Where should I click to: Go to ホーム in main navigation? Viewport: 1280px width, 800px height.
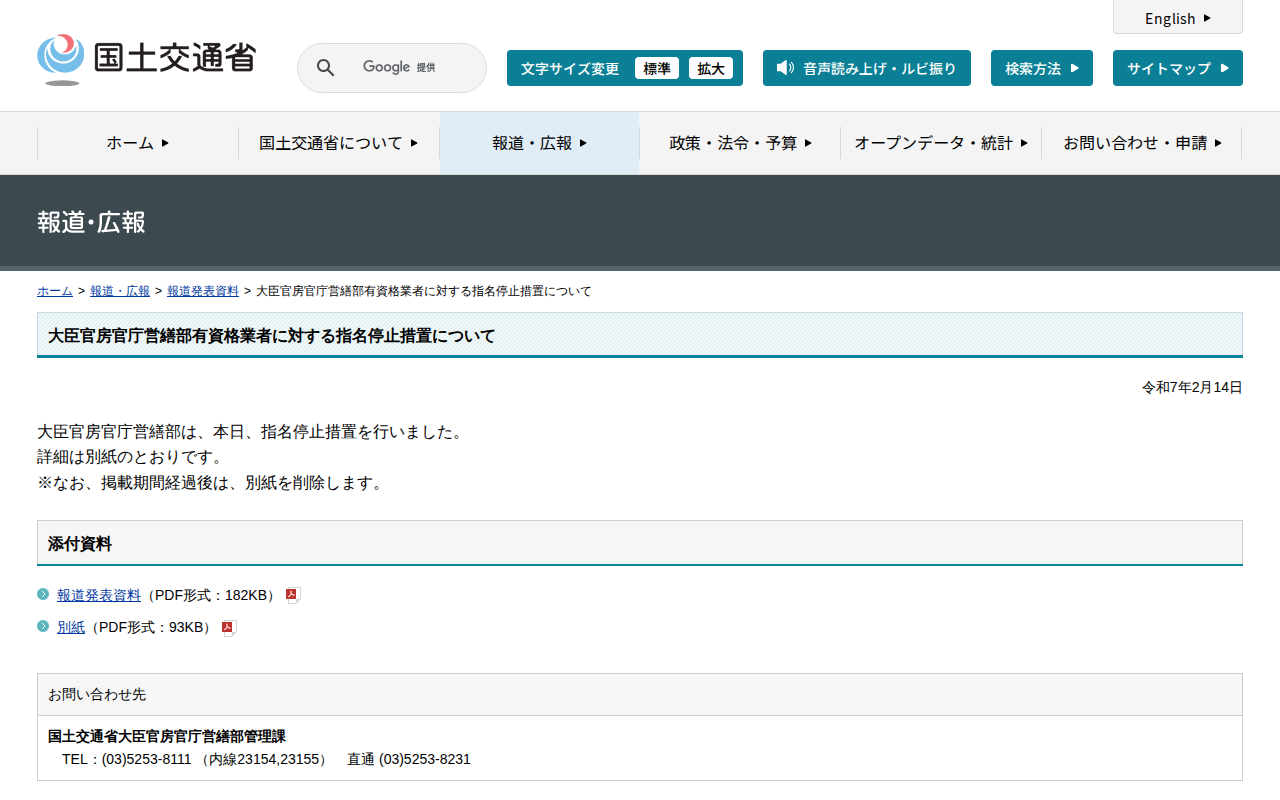click(138, 143)
